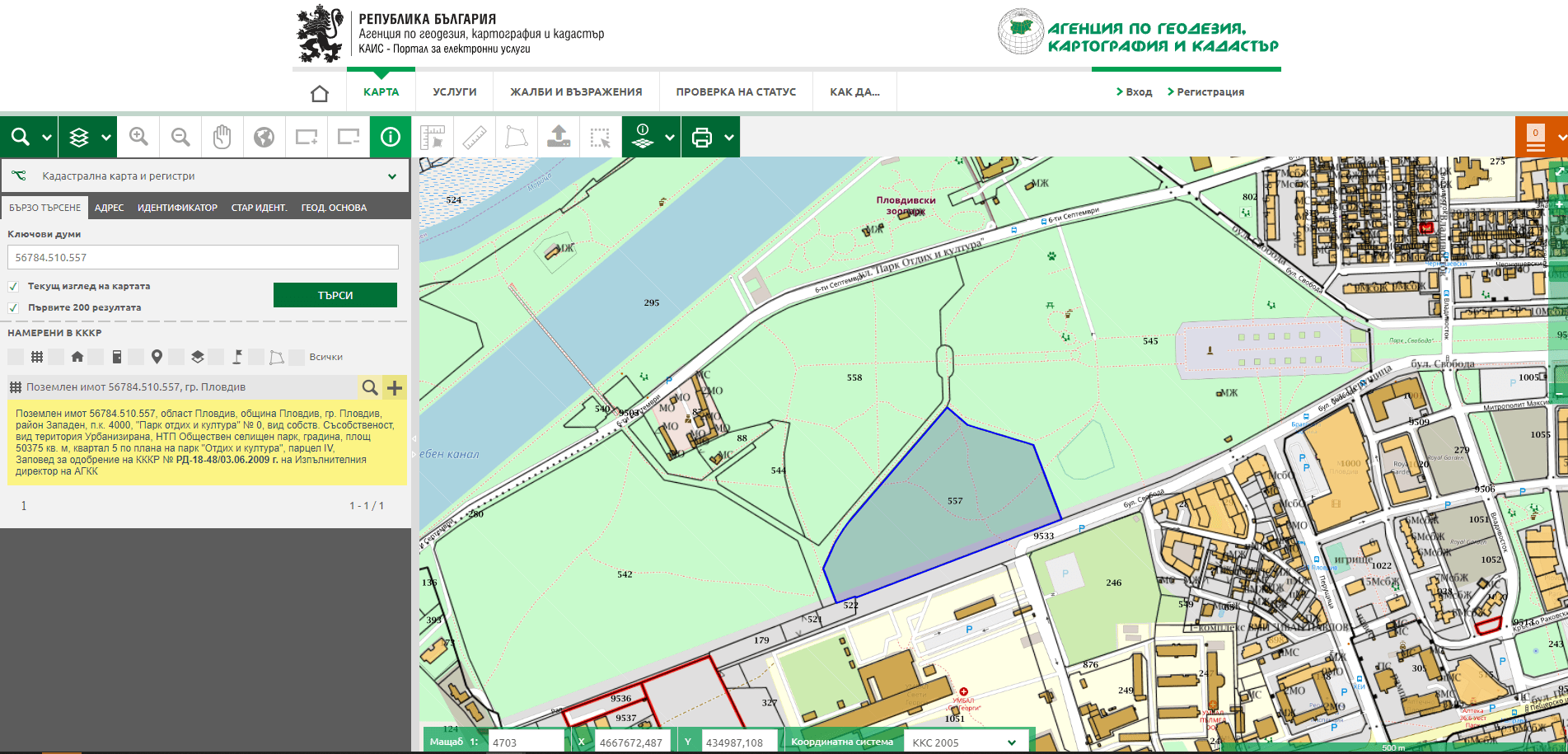Screen dimensions: 1568x754
Task: Expand the search tool dropdown arrow
Action: [x=47, y=138]
